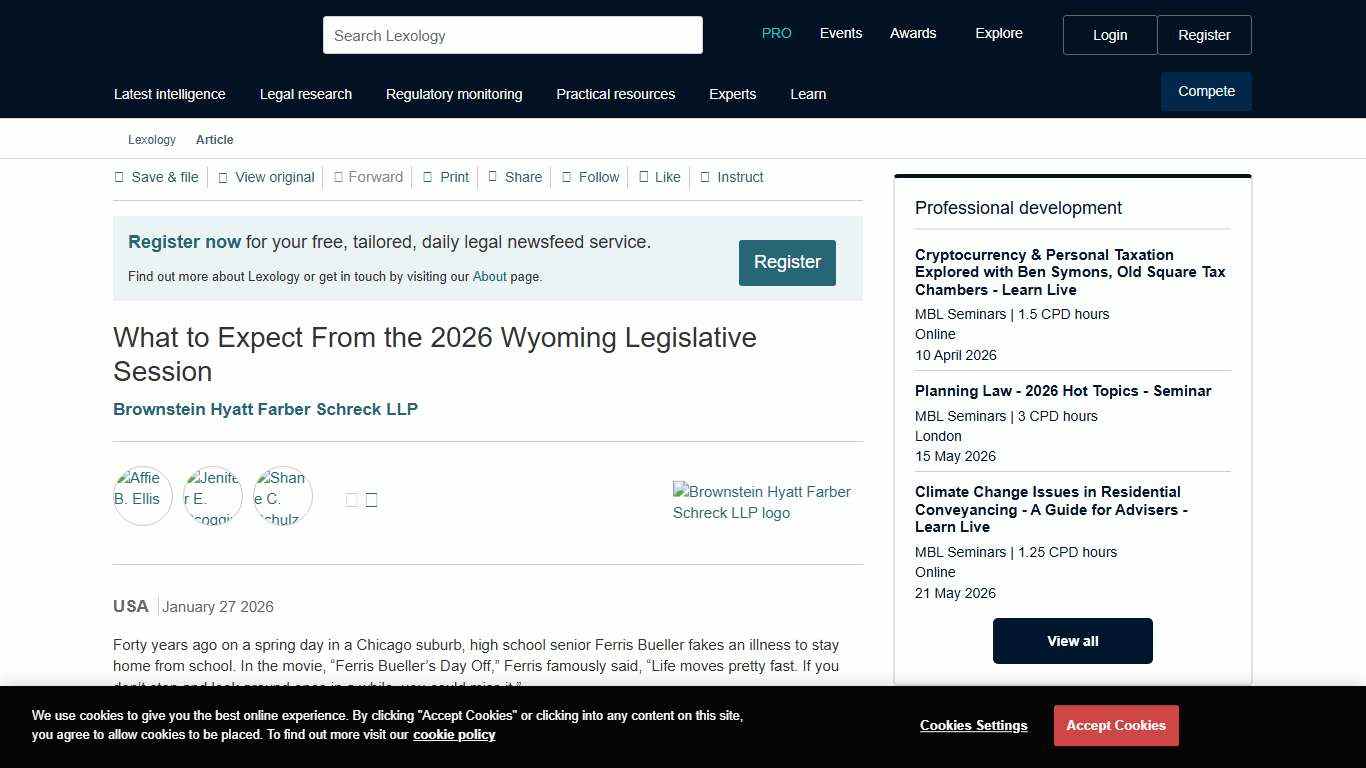Expand the Legal research menu
Screen dimensions: 1366x768
pos(305,94)
